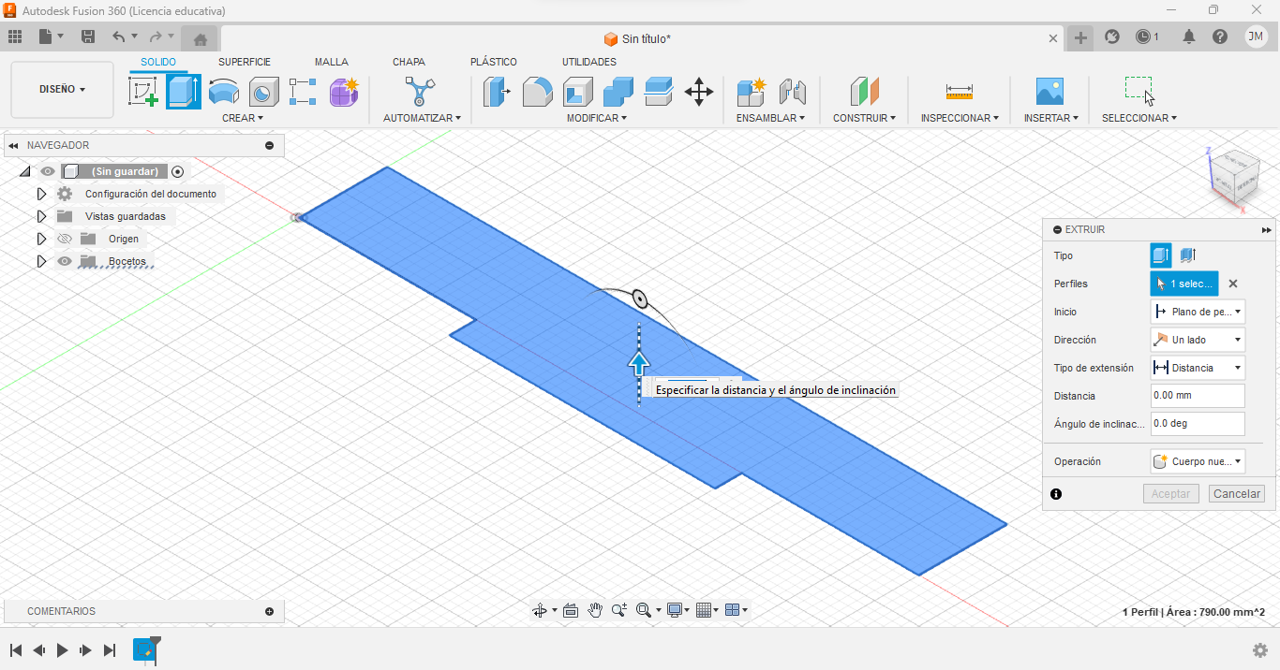Click the Cancelar button

click(x=1237, y=494)
